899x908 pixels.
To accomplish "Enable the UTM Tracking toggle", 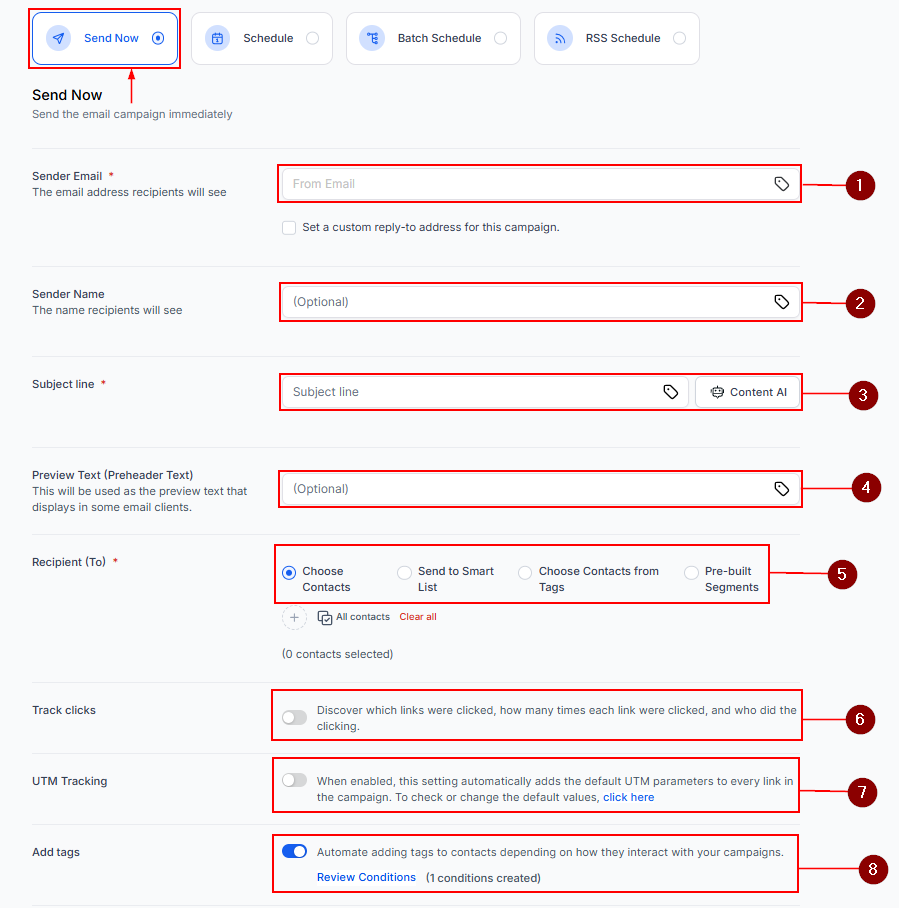I will (294, 780).
